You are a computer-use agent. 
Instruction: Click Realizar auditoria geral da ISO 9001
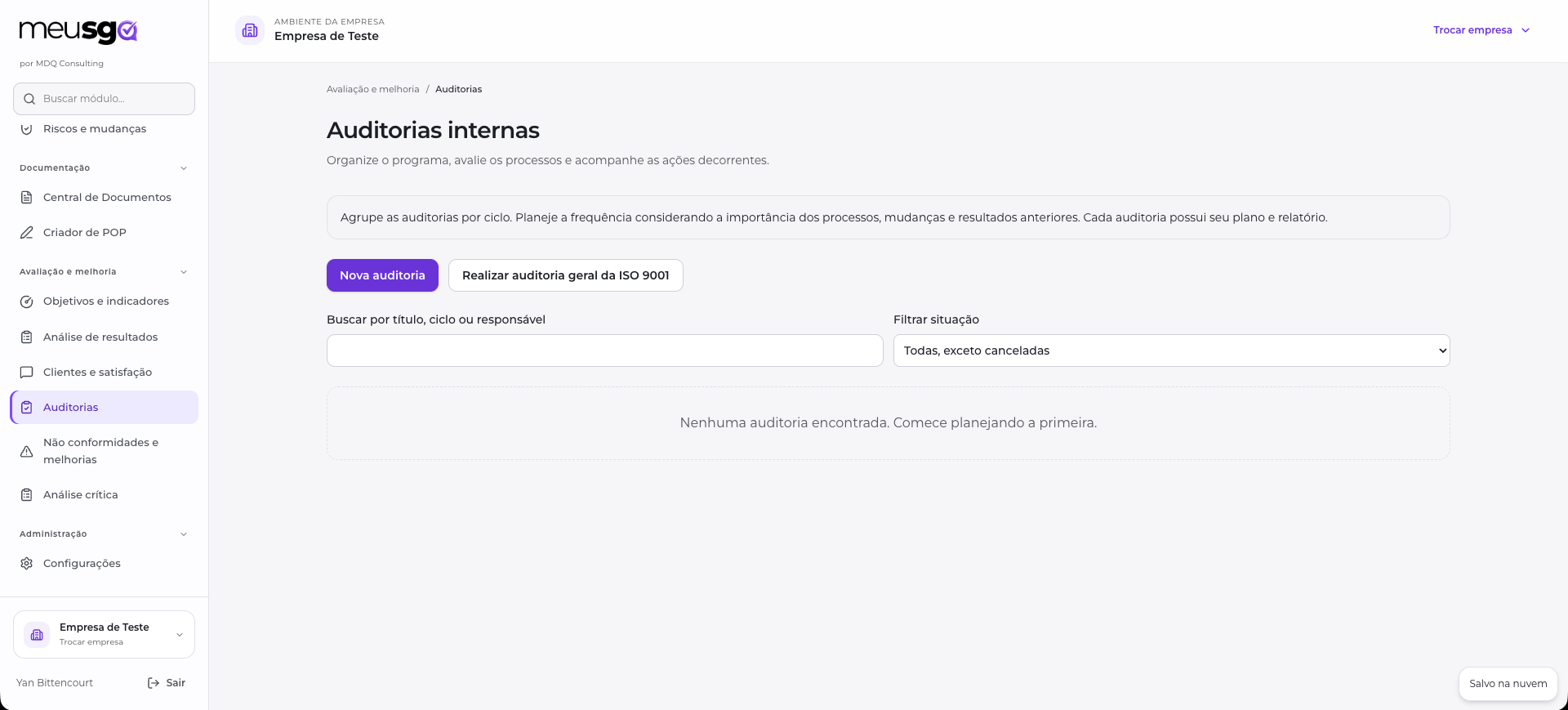[x=566, y=275]
